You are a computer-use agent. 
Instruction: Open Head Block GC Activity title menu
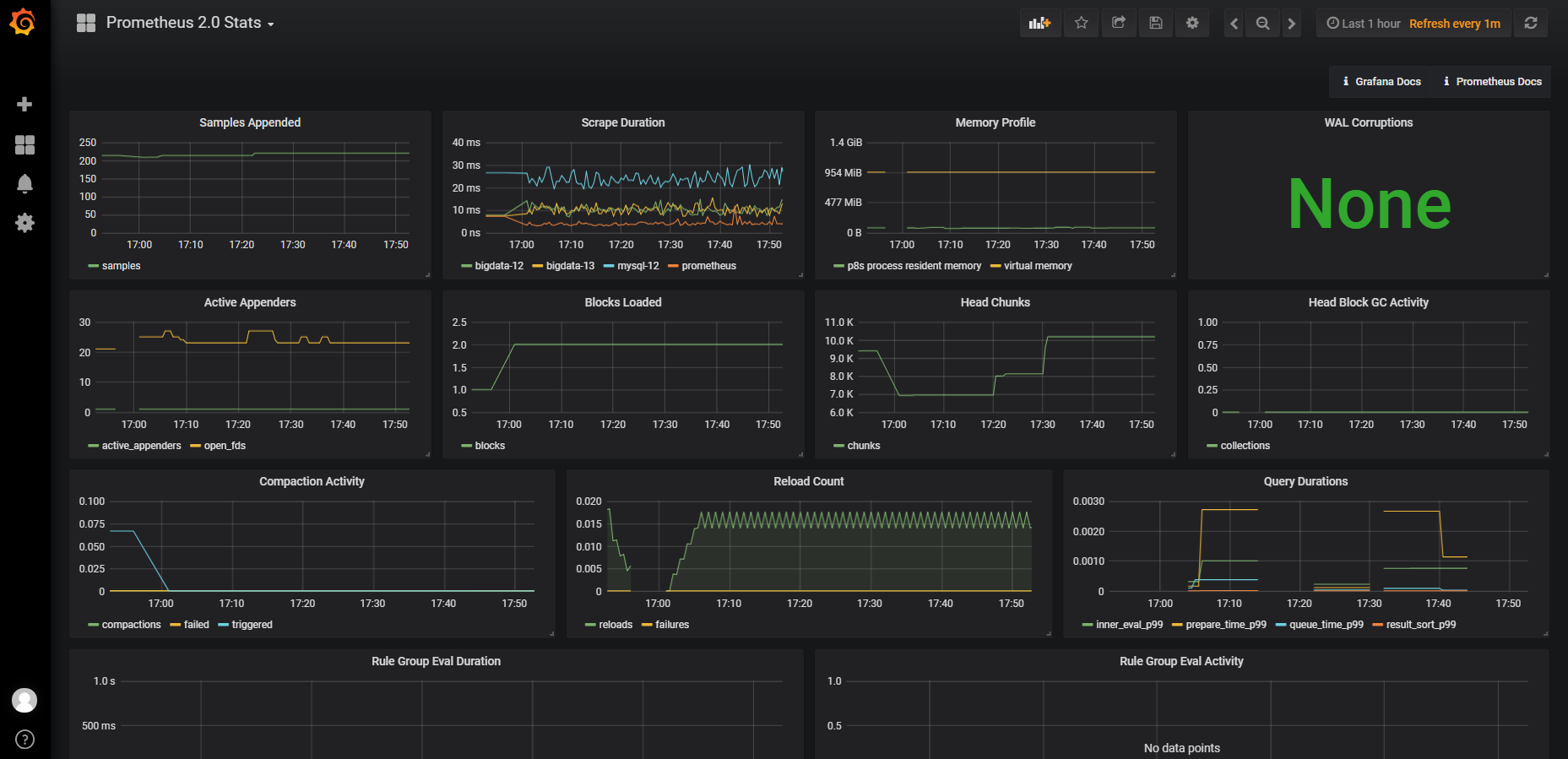tap(1369, 302)
